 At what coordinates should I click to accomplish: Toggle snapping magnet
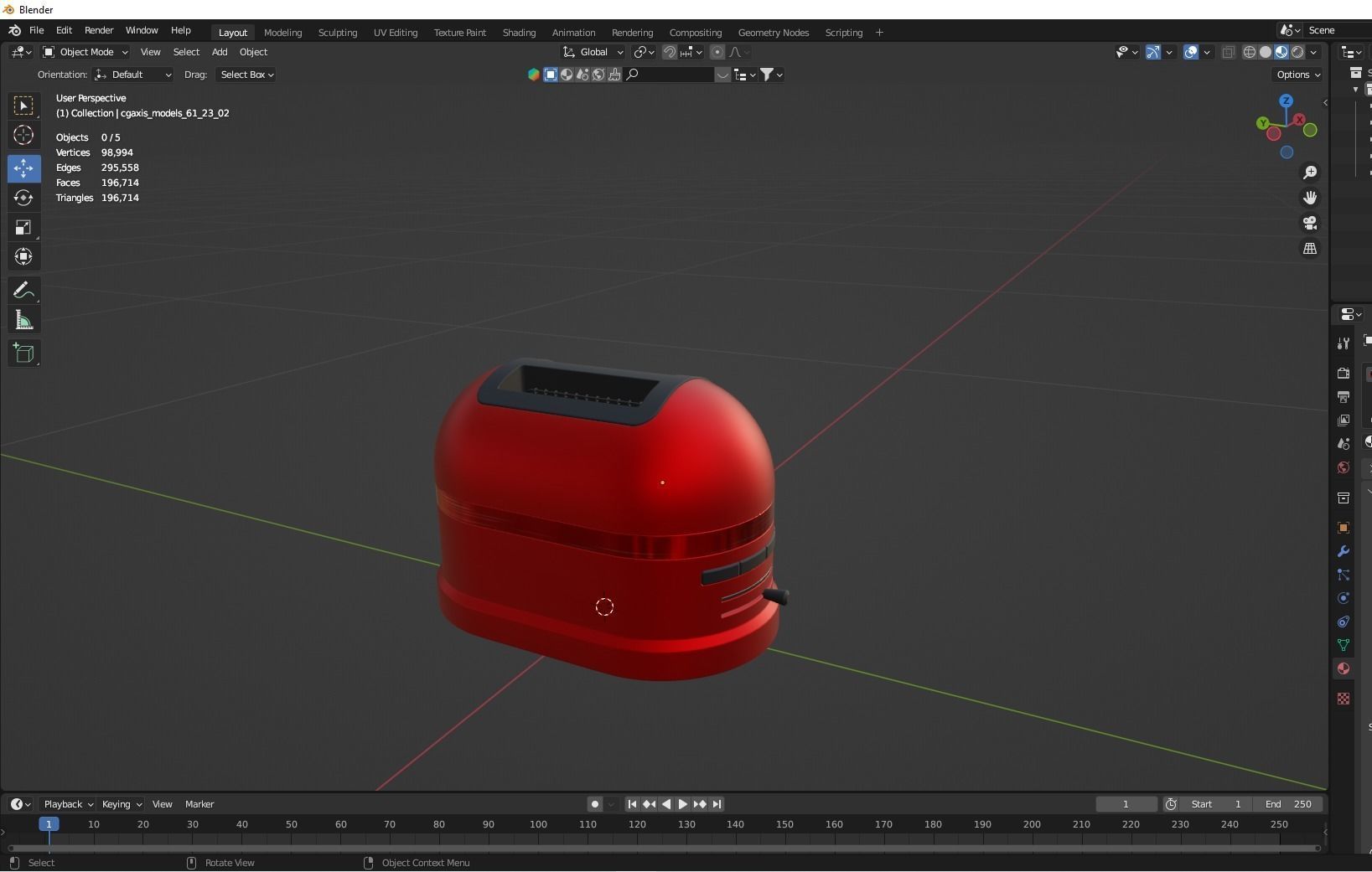[669, 52]
